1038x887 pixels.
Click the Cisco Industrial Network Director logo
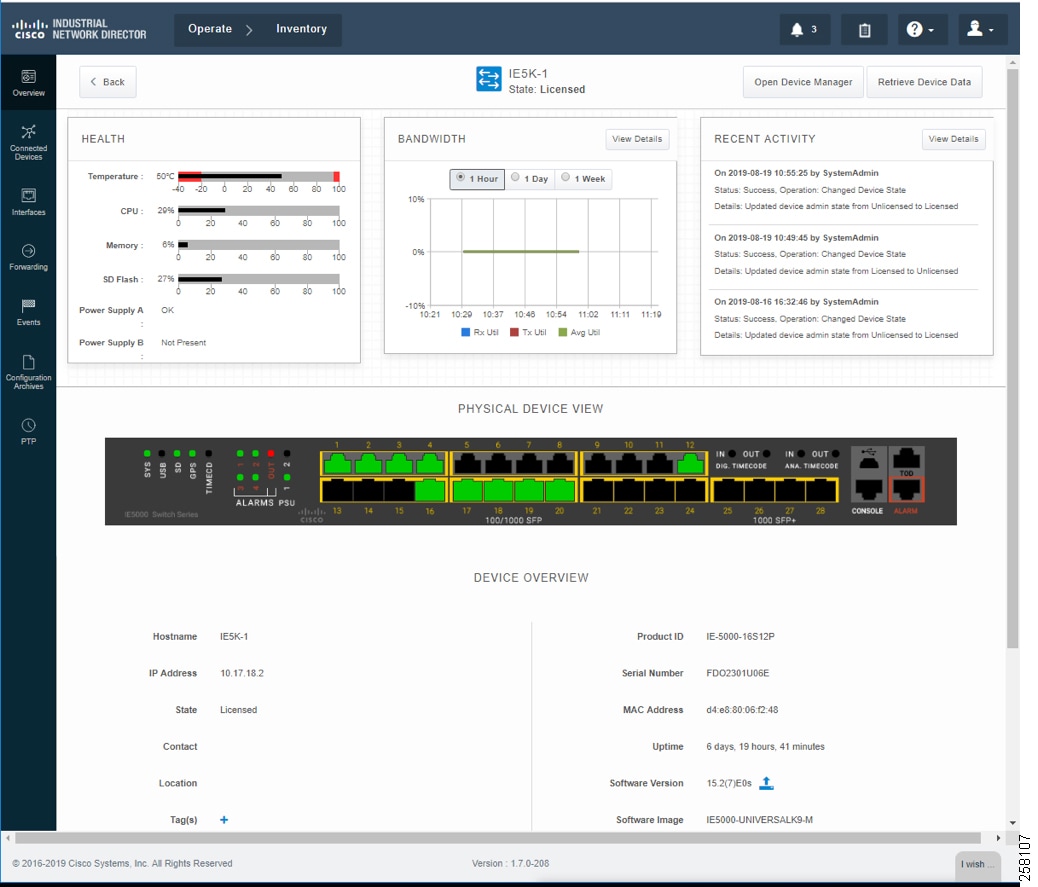[79, 29]
